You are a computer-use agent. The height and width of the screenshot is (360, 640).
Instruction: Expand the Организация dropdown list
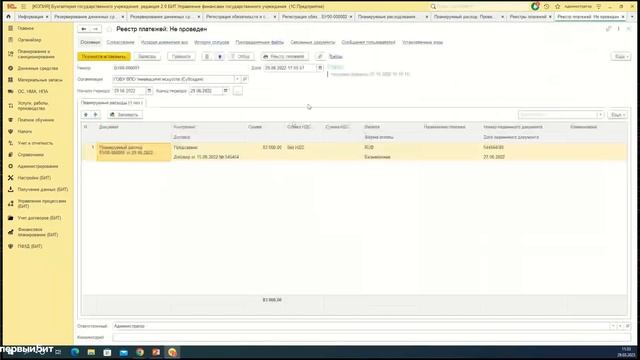[x=237, y=79]
